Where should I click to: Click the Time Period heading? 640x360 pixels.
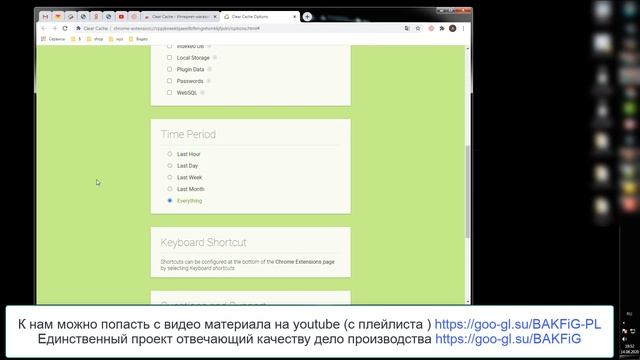tap(188, 134)
